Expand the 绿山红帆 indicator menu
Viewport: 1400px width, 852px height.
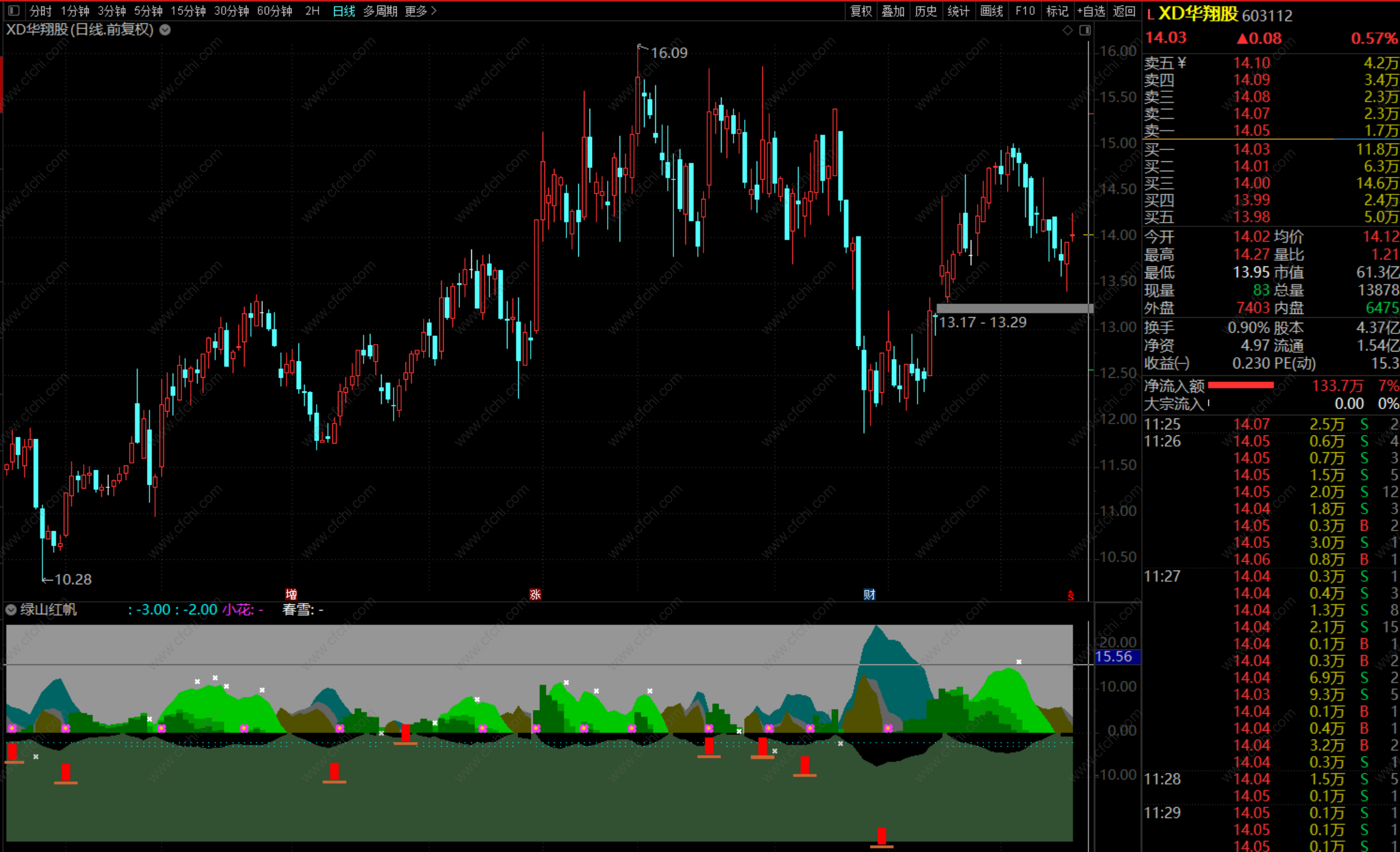(x=11, y=609)
